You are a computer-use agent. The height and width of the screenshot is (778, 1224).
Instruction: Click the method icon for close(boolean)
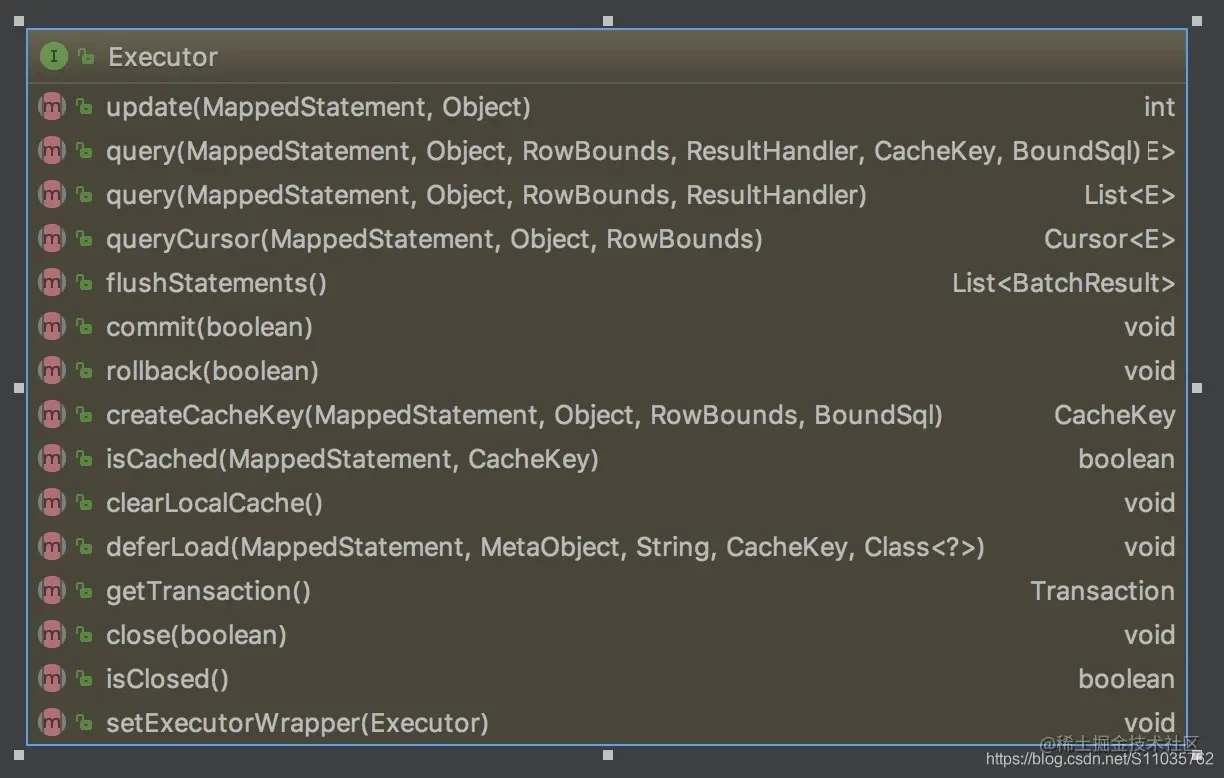52,635
